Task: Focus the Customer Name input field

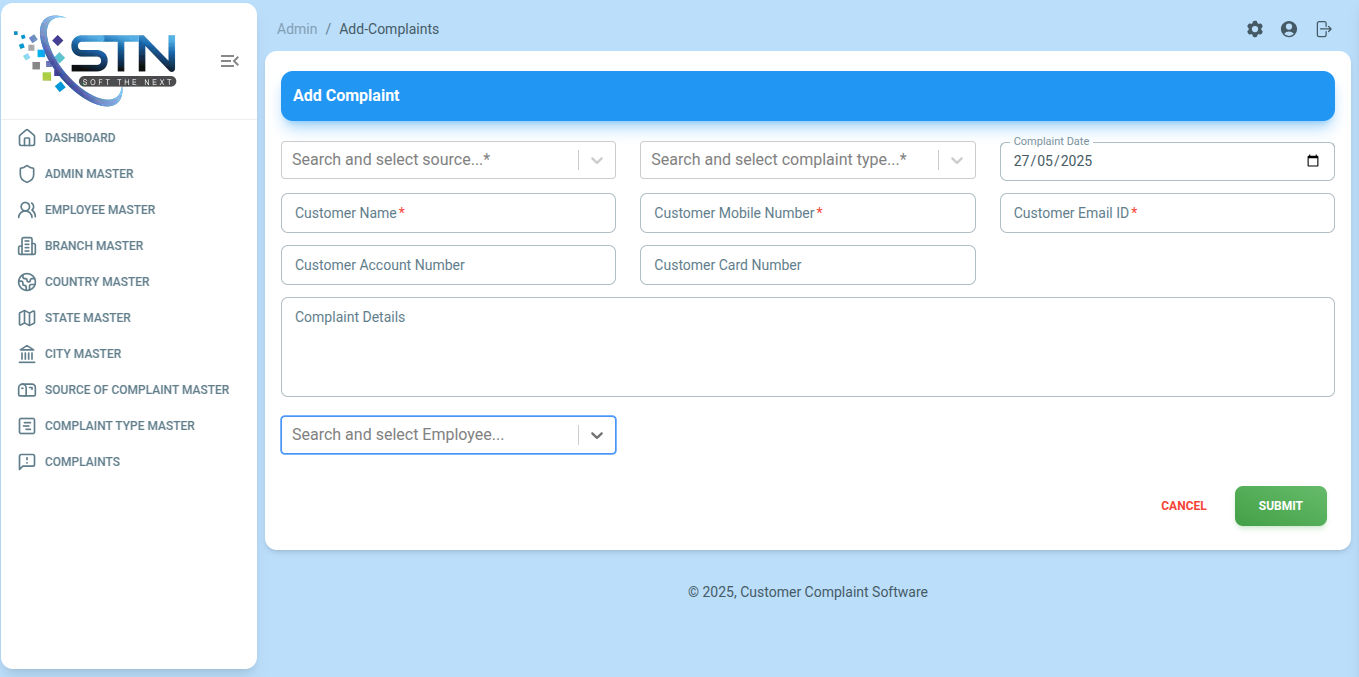Action: point(448,213)
